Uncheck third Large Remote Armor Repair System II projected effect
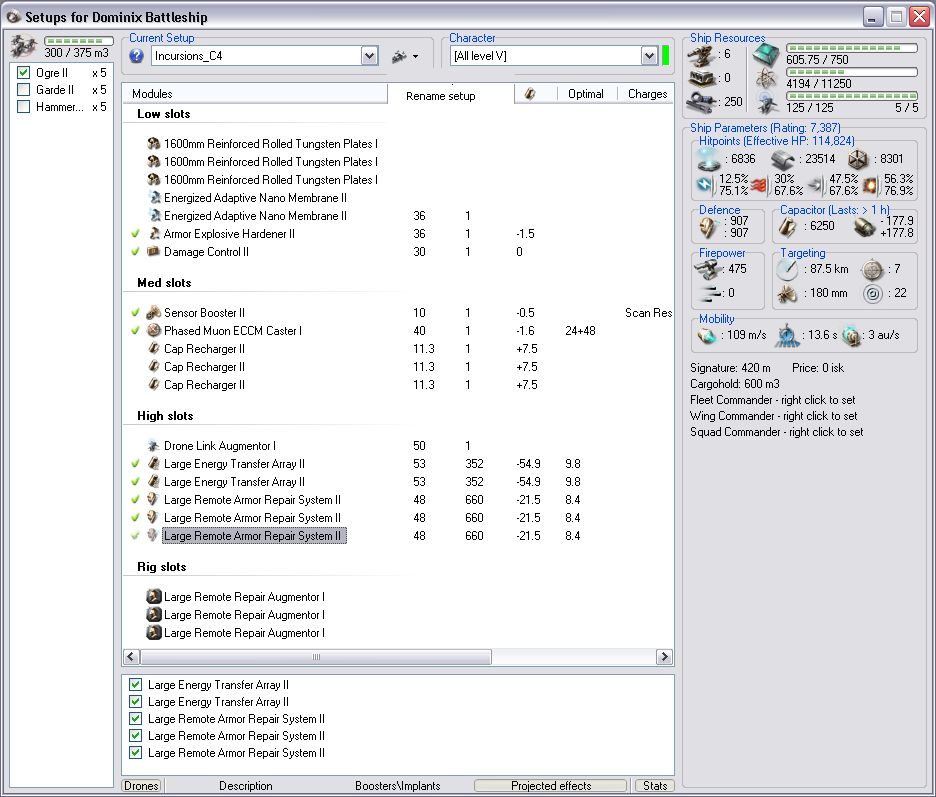This screenshot has height=797, width=936. pos(136,753)
